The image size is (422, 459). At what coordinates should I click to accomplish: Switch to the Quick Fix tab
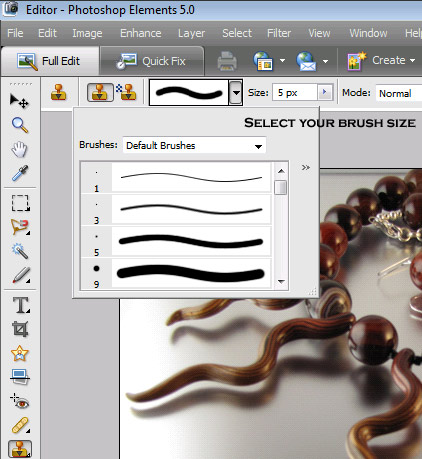point(152,61)
